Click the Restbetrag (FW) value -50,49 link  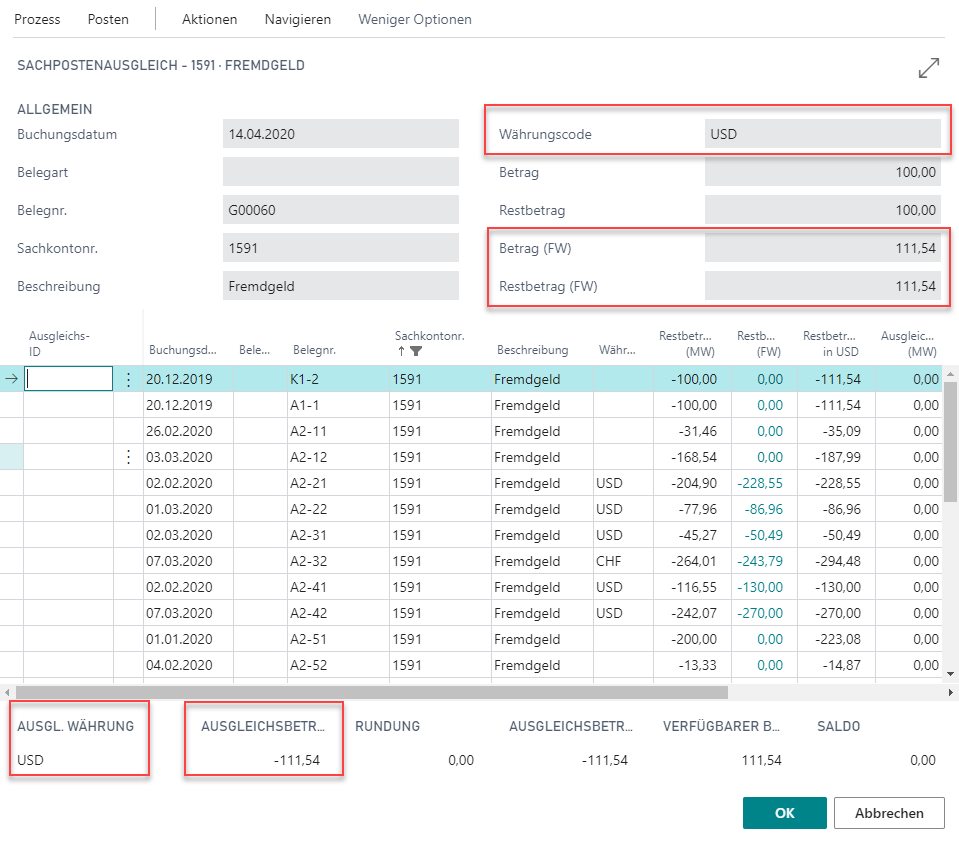tap(763, 535)
